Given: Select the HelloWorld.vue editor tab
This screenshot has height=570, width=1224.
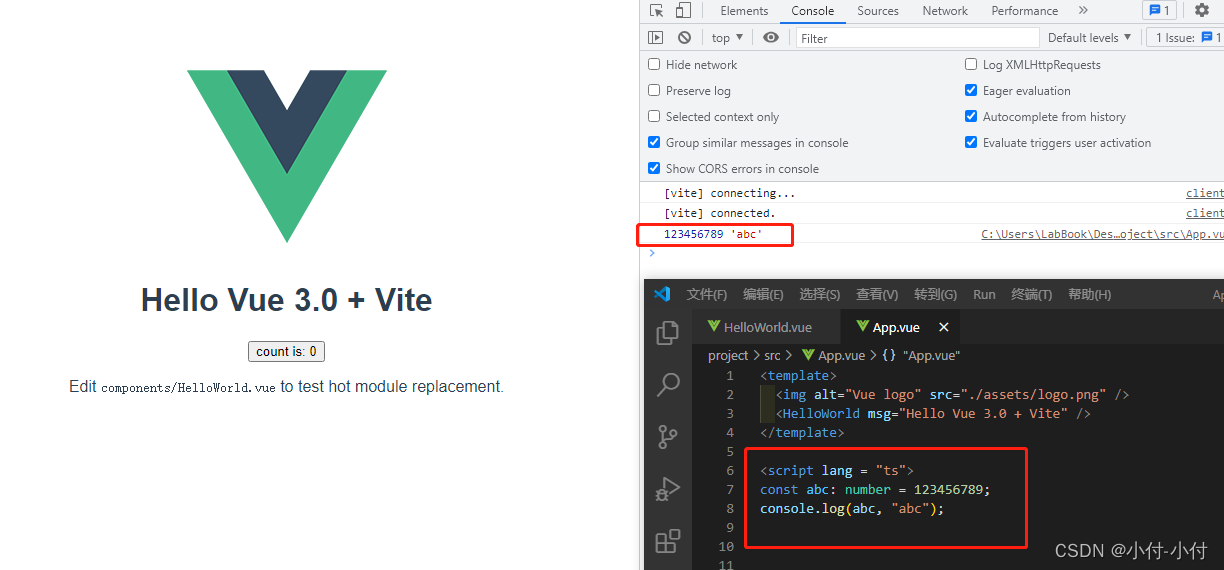Looking at the screenshot, I should (767, 327).
